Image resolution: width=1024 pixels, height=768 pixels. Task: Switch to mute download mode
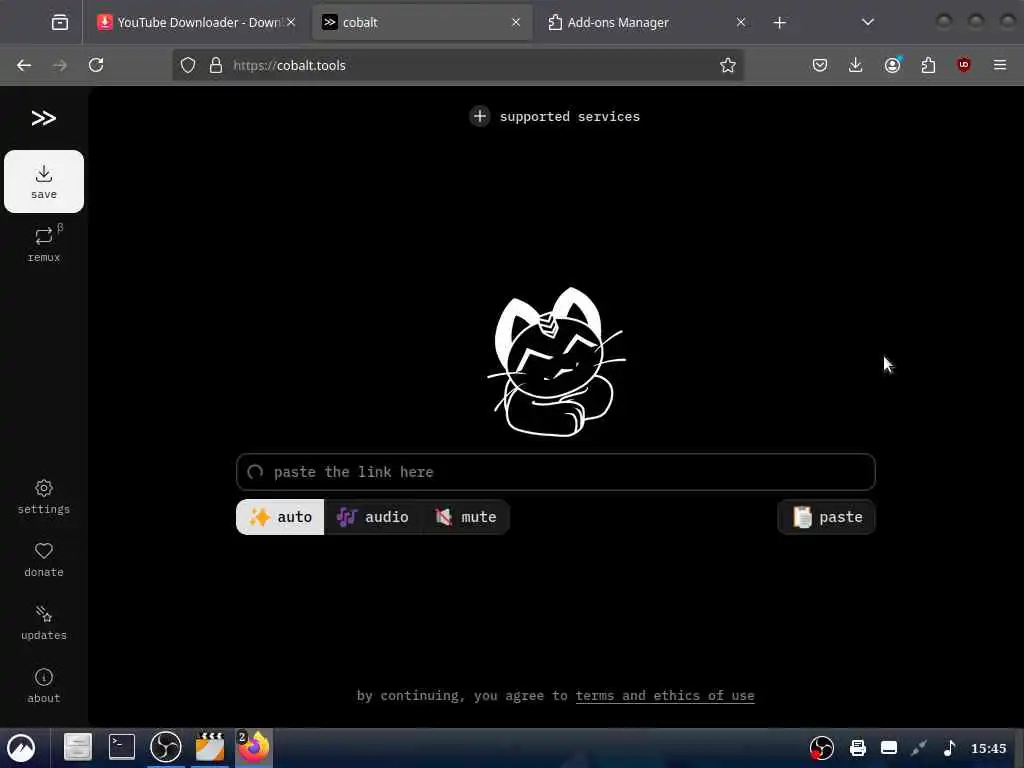tap(466, 517)
